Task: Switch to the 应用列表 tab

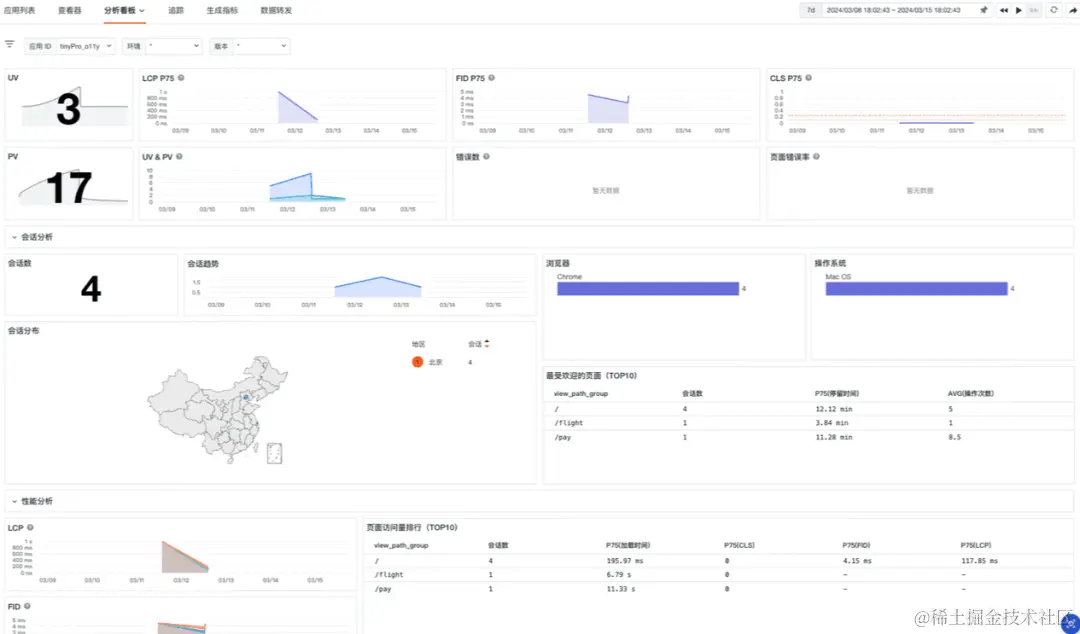Action: point(19,10)
